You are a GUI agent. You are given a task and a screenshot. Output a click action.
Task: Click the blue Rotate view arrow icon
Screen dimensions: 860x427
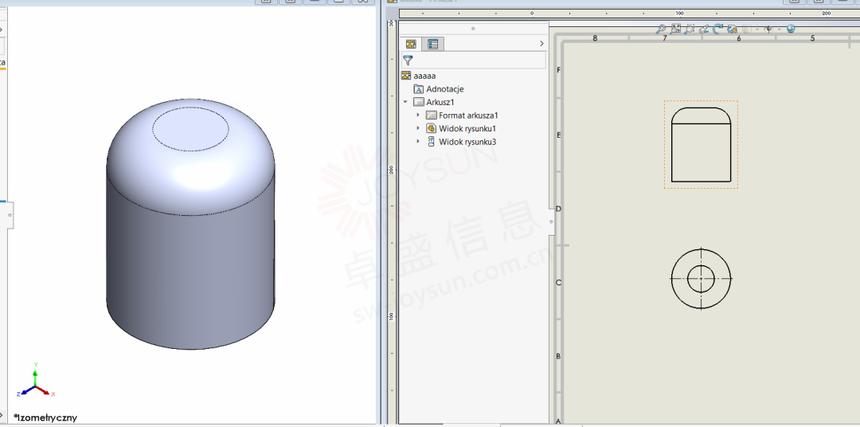click(718, 29)
